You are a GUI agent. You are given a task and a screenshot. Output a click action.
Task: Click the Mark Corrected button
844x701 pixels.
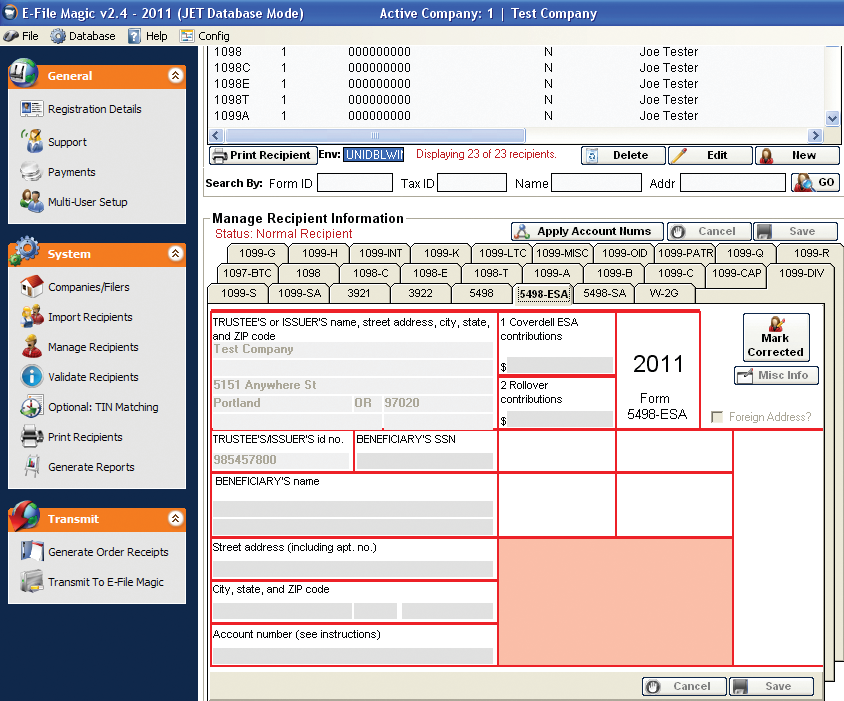pyautogui.click(x=775, y=337)
